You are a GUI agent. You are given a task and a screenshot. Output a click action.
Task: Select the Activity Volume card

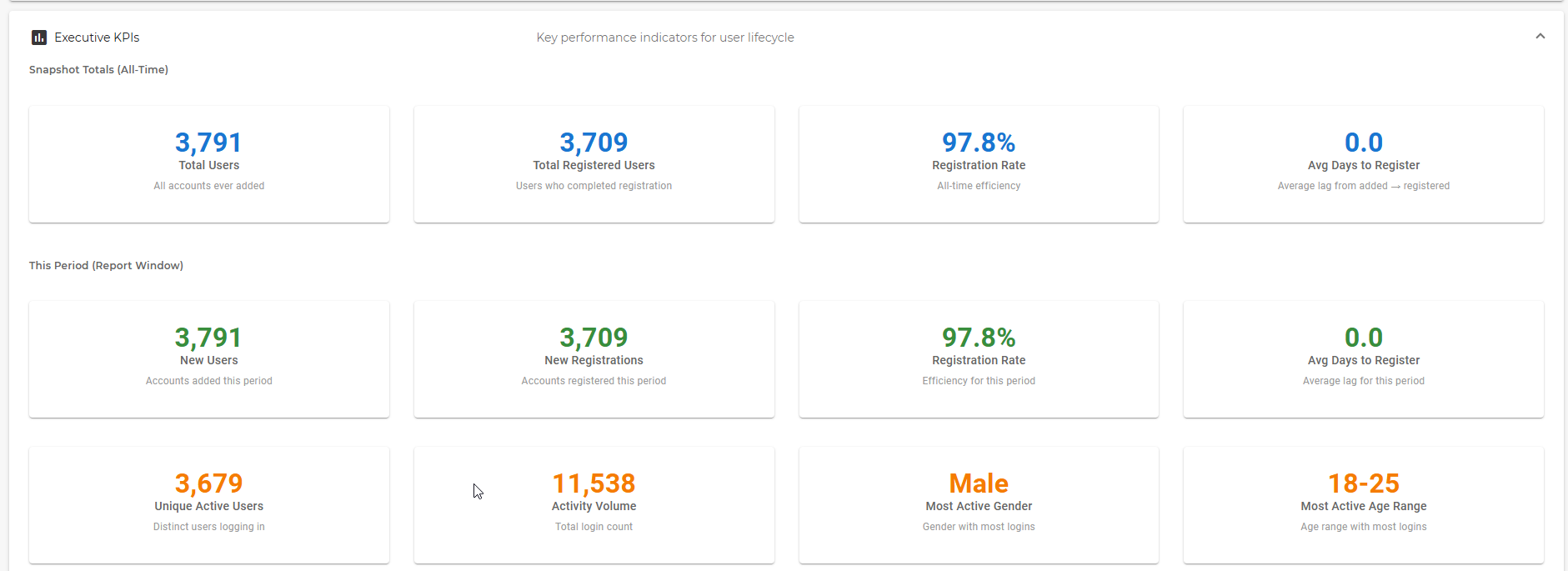pyautogui.click(x=594, y=505)
